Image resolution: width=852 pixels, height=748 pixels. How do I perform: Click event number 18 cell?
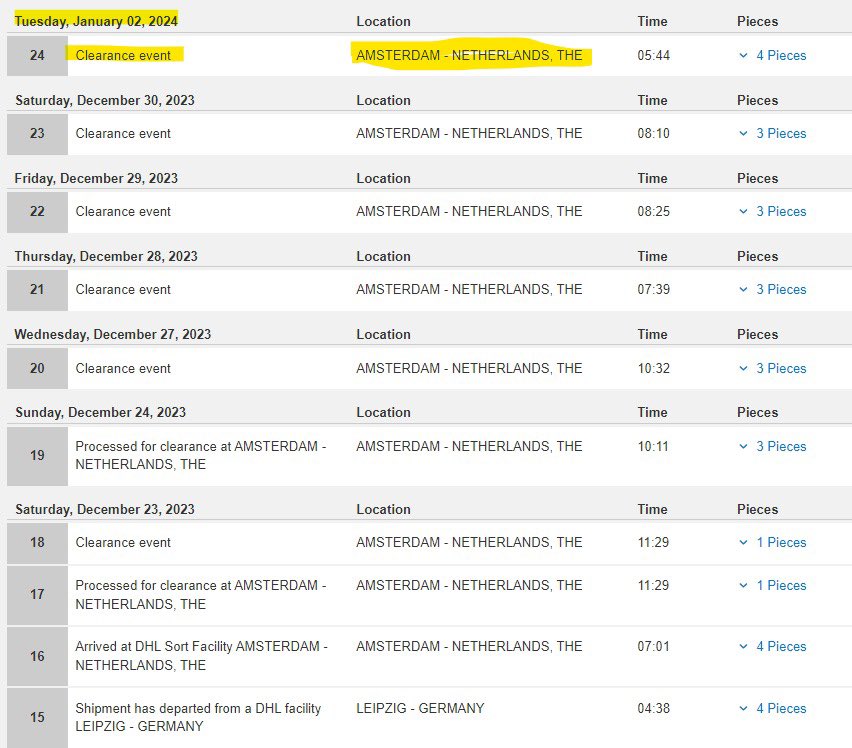pos(37,542)
